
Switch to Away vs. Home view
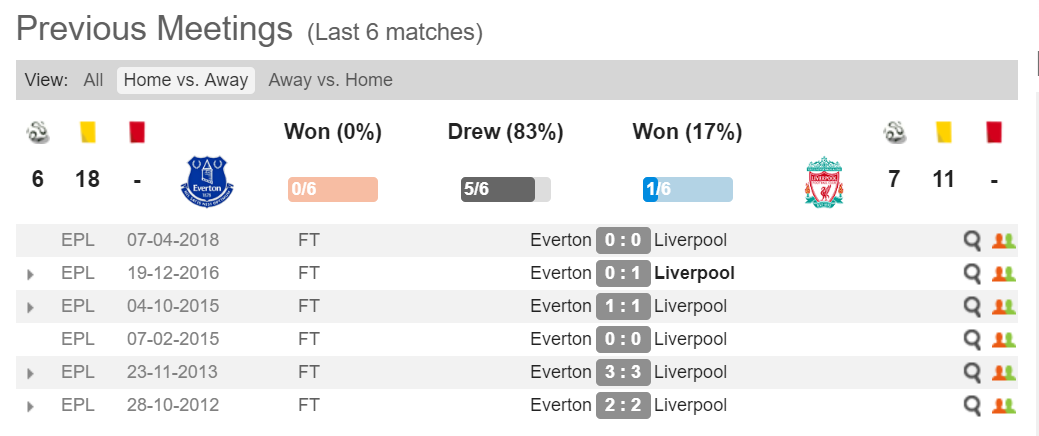click(x=331, y=80)
